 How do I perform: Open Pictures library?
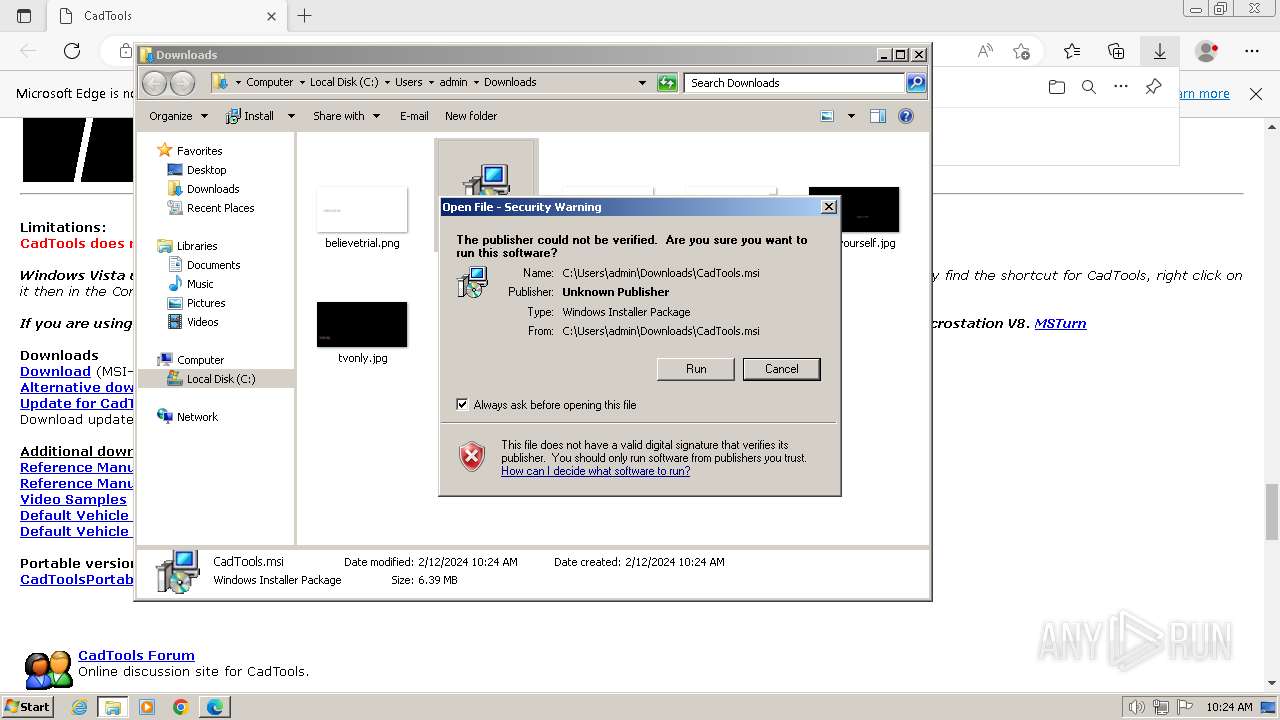[206, 303]
